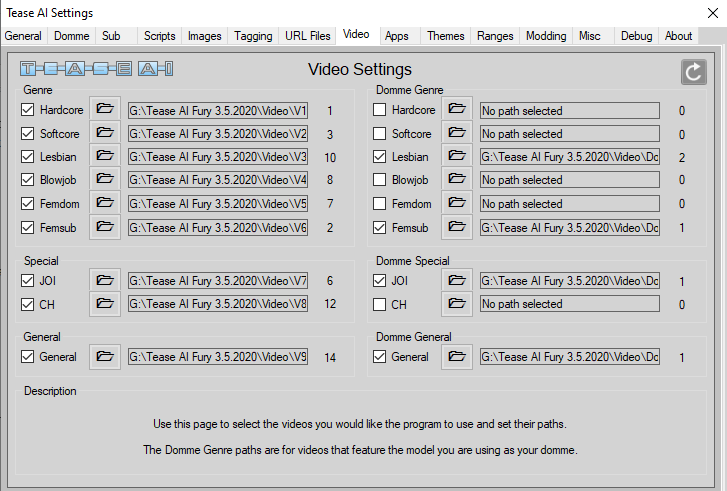Click the Video tab
The width and height of the screenshot is (727, 491).
tap(356, 34)
